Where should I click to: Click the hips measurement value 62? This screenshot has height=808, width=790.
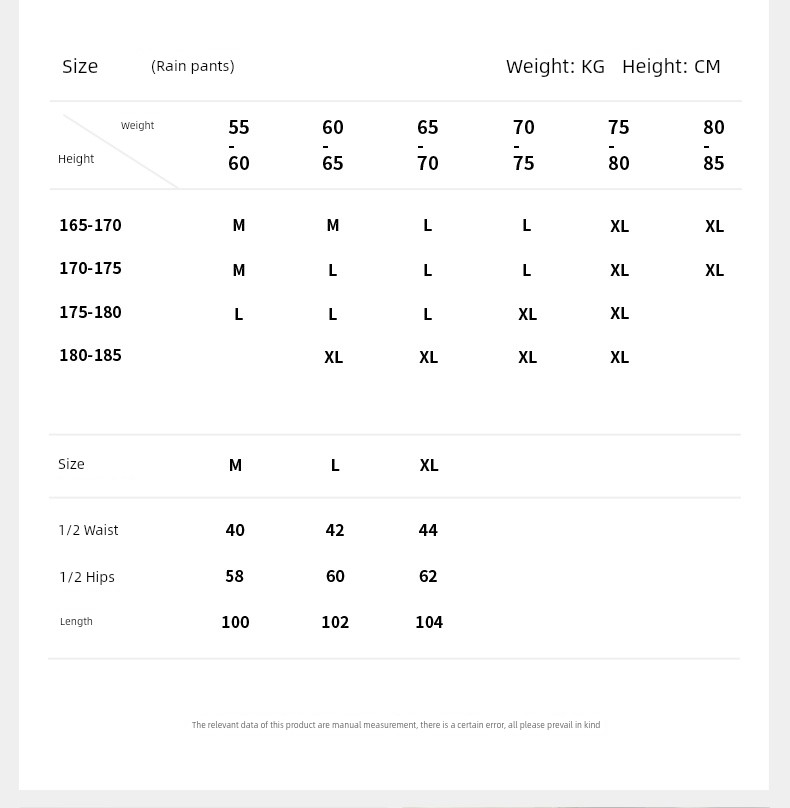[x=428, y=576]
